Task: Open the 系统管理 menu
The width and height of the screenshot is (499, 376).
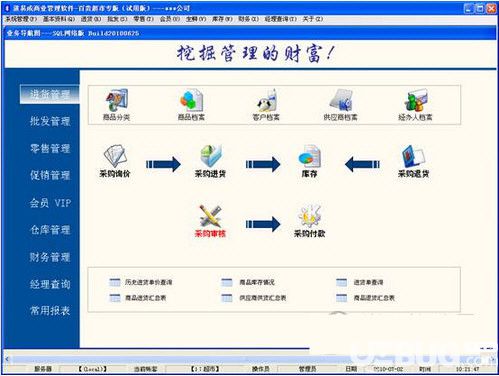Action: (x=21, y=19)
